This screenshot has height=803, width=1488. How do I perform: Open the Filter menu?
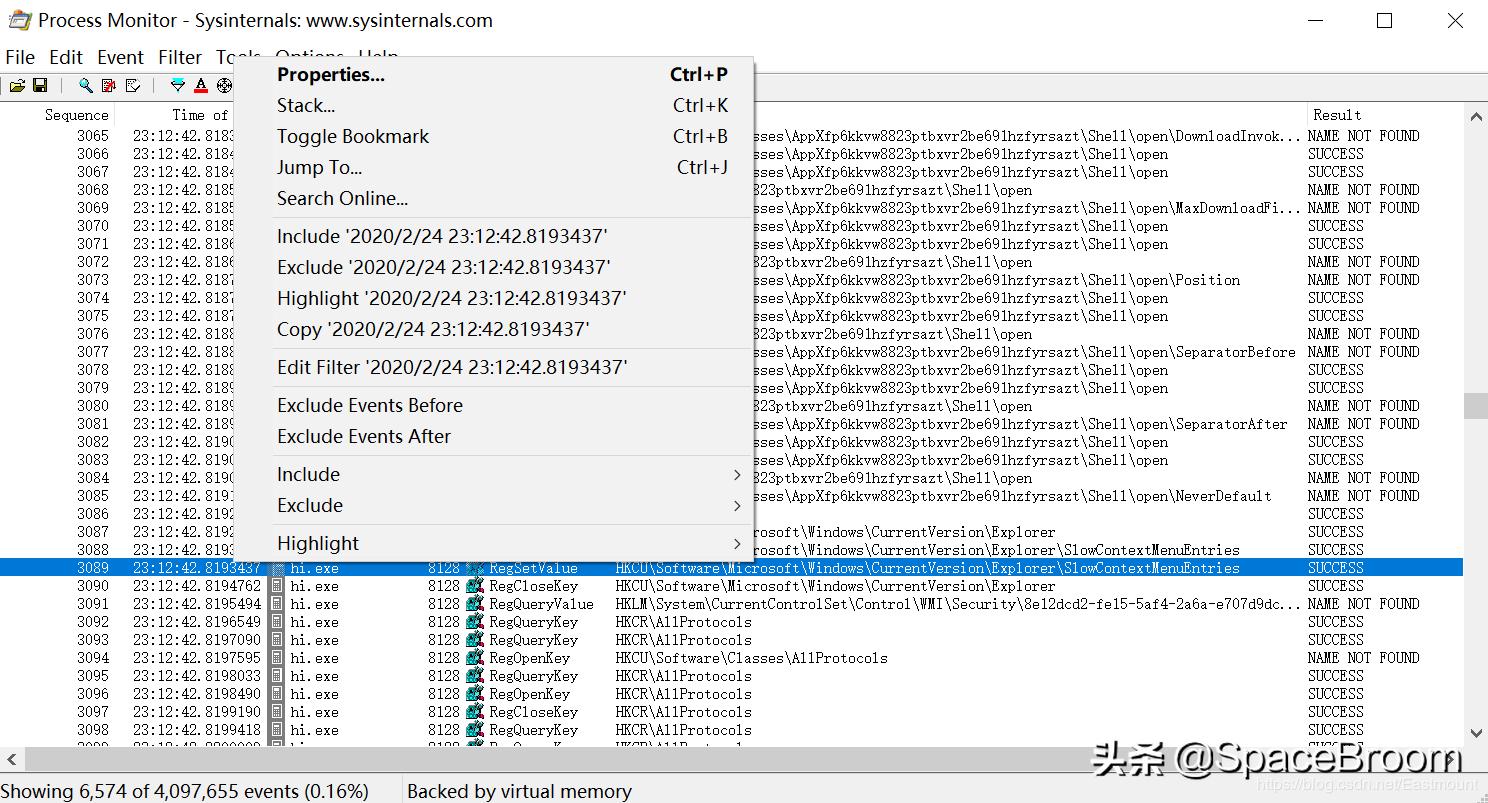[180, 57]
